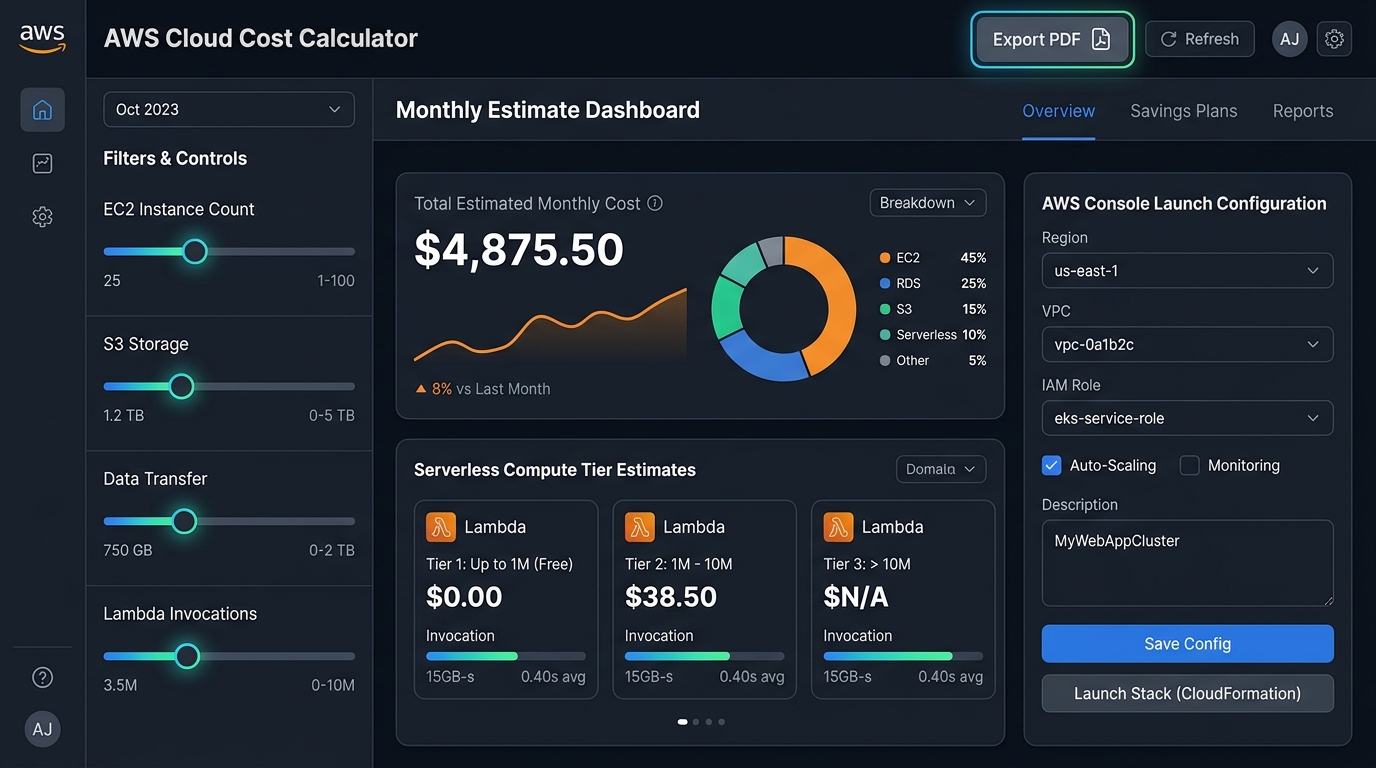The image size is (1376, 768).
Task: Click the AWS logo
Action: click(x=42, y=38)
